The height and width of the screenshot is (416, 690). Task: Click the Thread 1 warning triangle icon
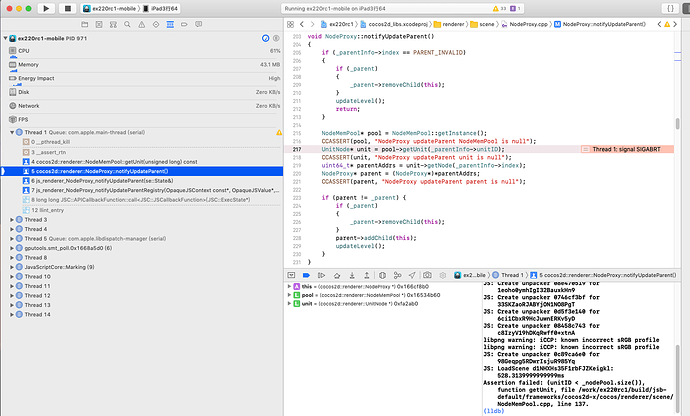click(x=279, y=132)
